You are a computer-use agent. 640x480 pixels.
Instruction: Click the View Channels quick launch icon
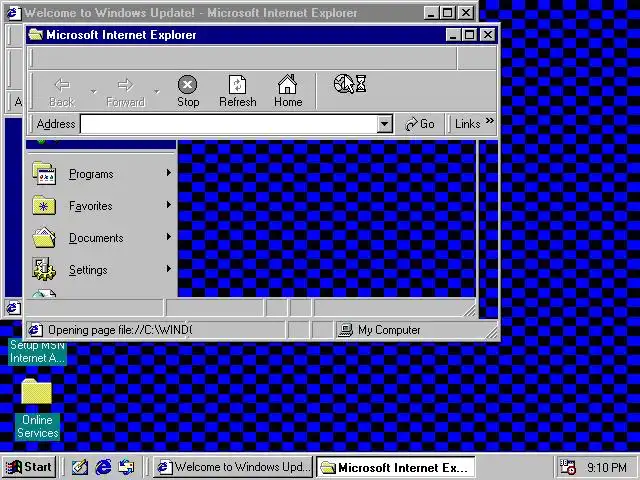click(x=126, y=467)
